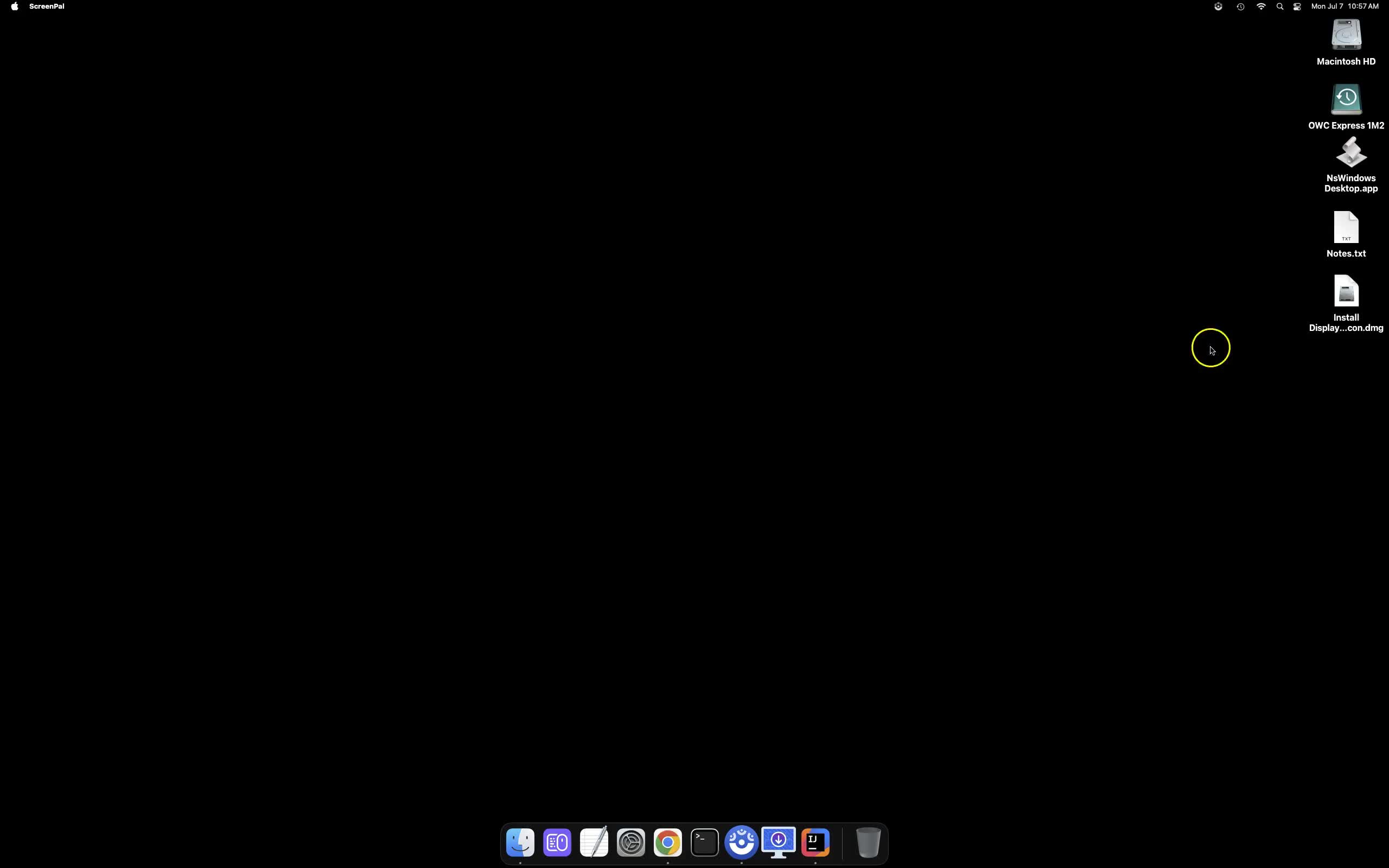Open the Time Machine menu bar icon
Image resolution: width=1389 pixels, height=868 pixels.
click(1240, 7)
